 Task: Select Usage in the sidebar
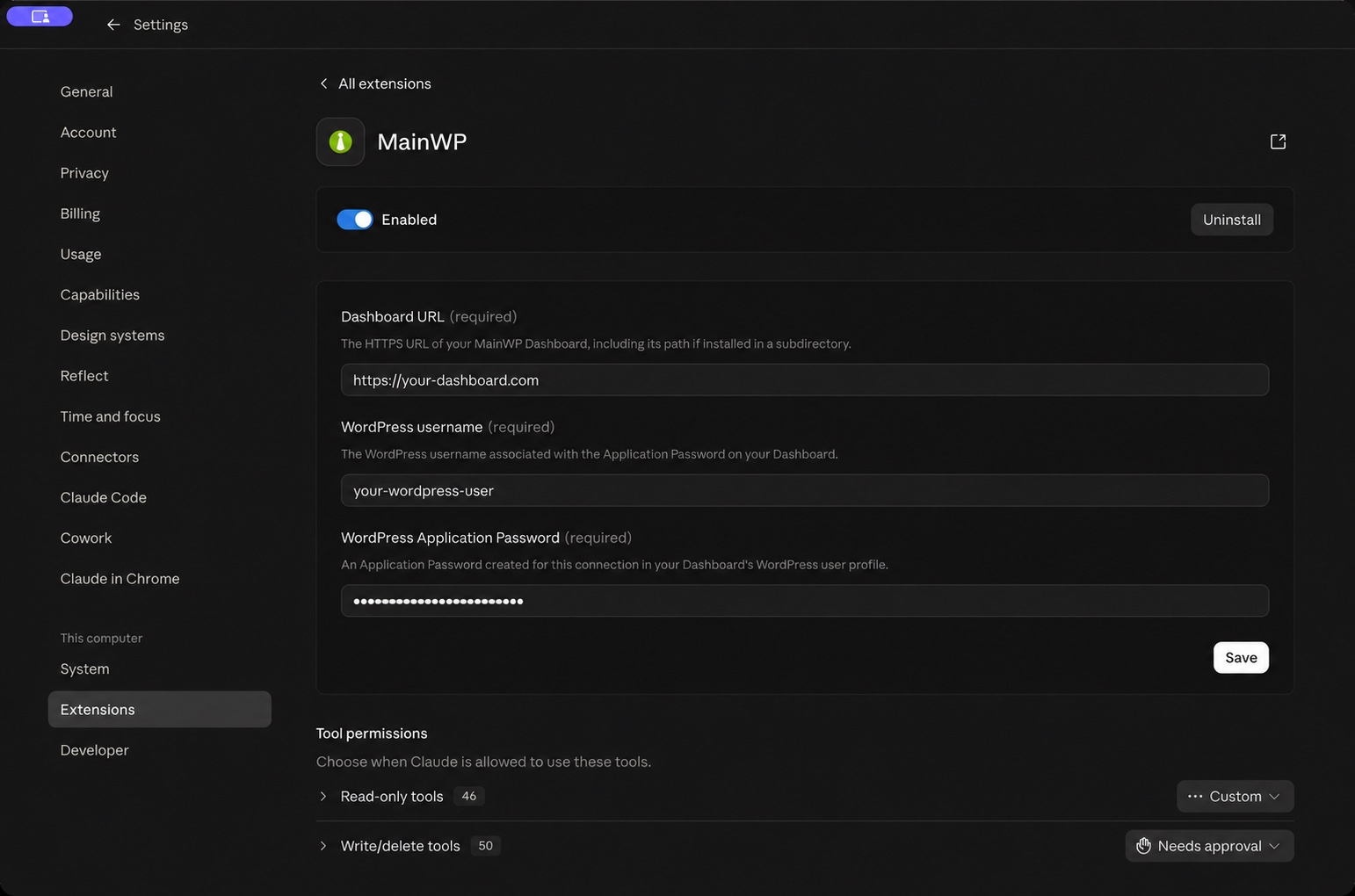[x=81, y=254]
